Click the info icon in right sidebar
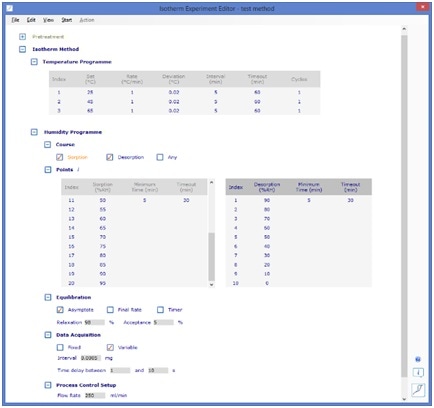Screen dimensions: 434x408 [418, 373]
